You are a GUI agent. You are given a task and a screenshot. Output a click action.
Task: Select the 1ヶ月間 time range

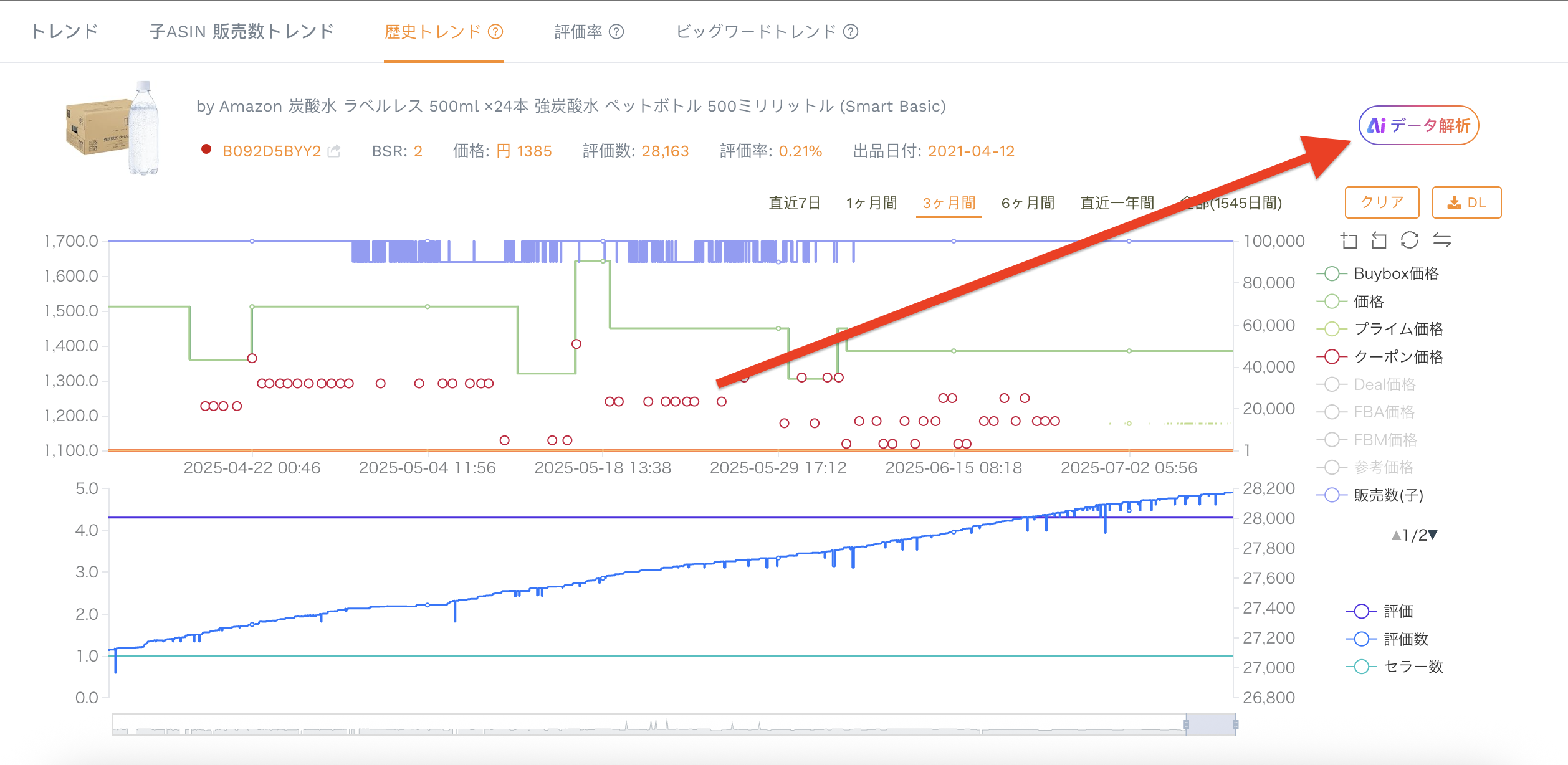point(871,203)
